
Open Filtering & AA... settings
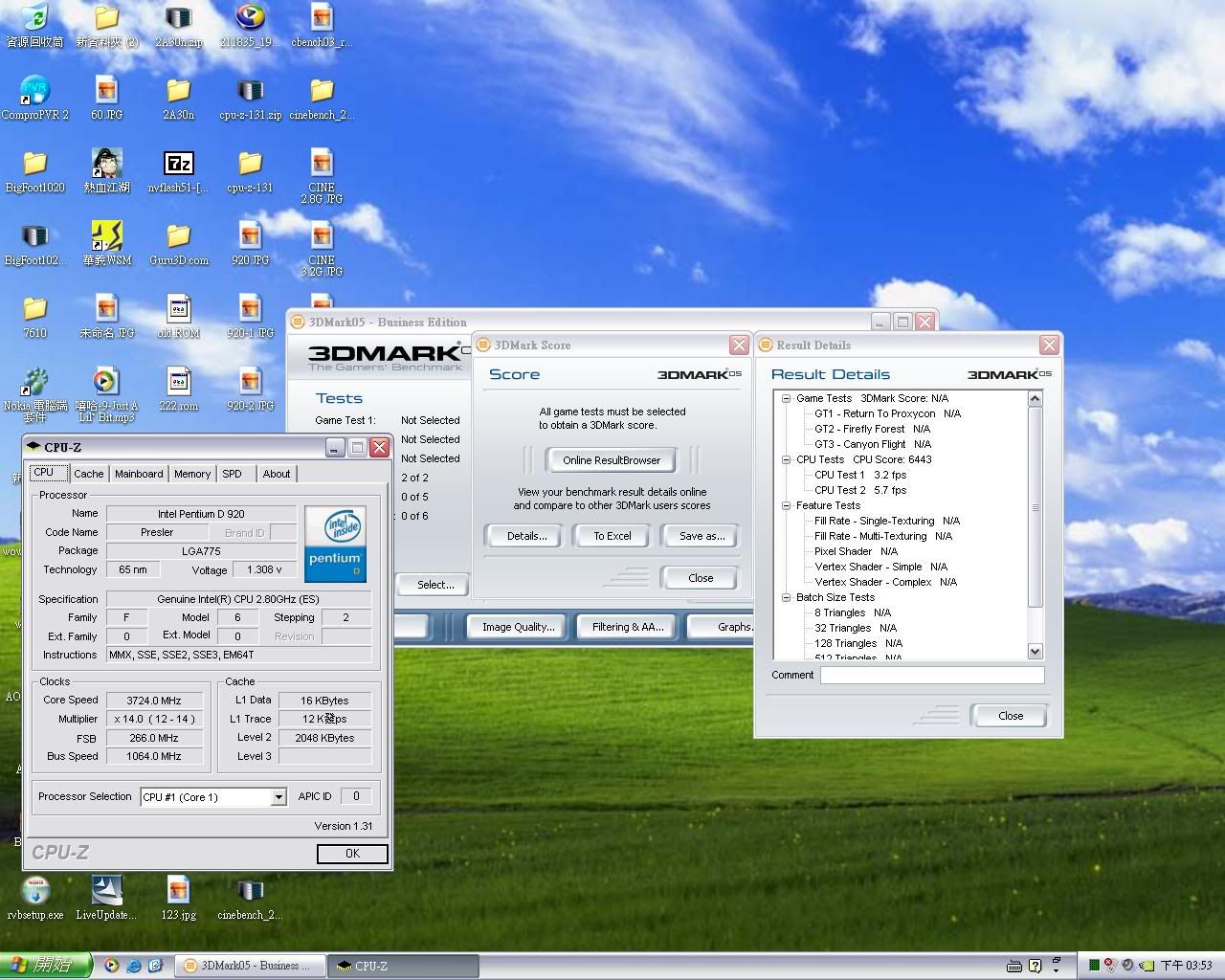tap(627, 627)
